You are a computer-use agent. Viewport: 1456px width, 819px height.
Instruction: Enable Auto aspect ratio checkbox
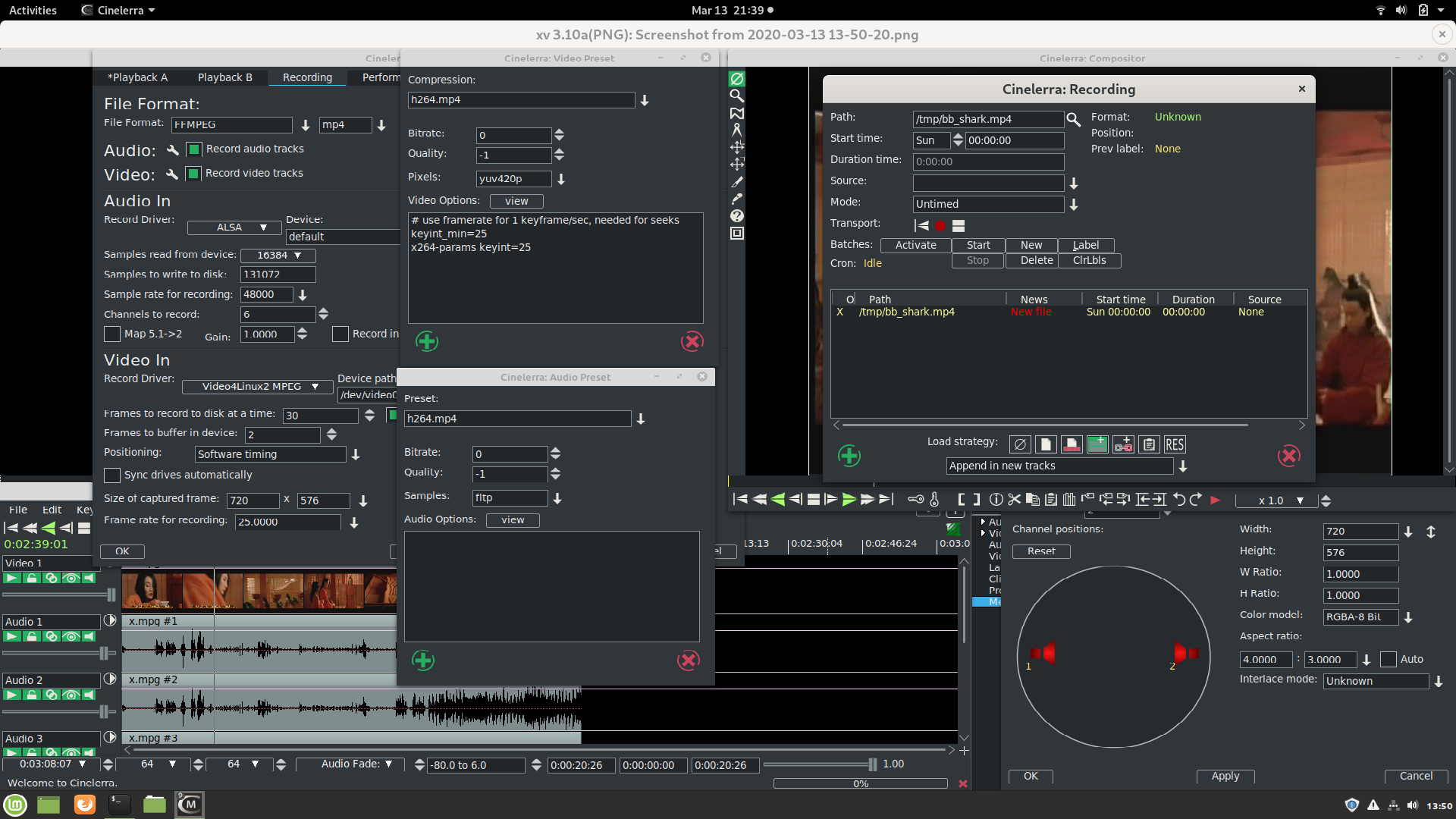point(1388,660)
